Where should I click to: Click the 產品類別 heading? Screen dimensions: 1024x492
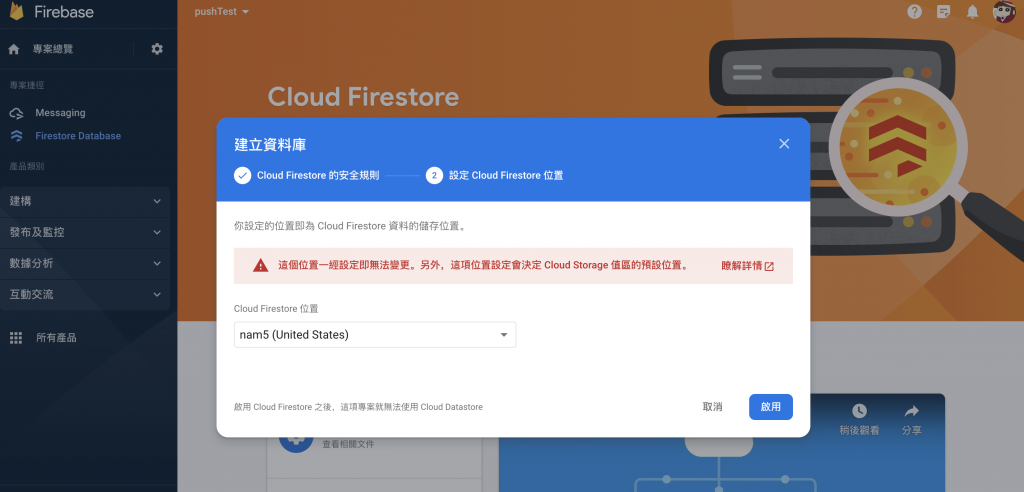click(x=27, y=167)
